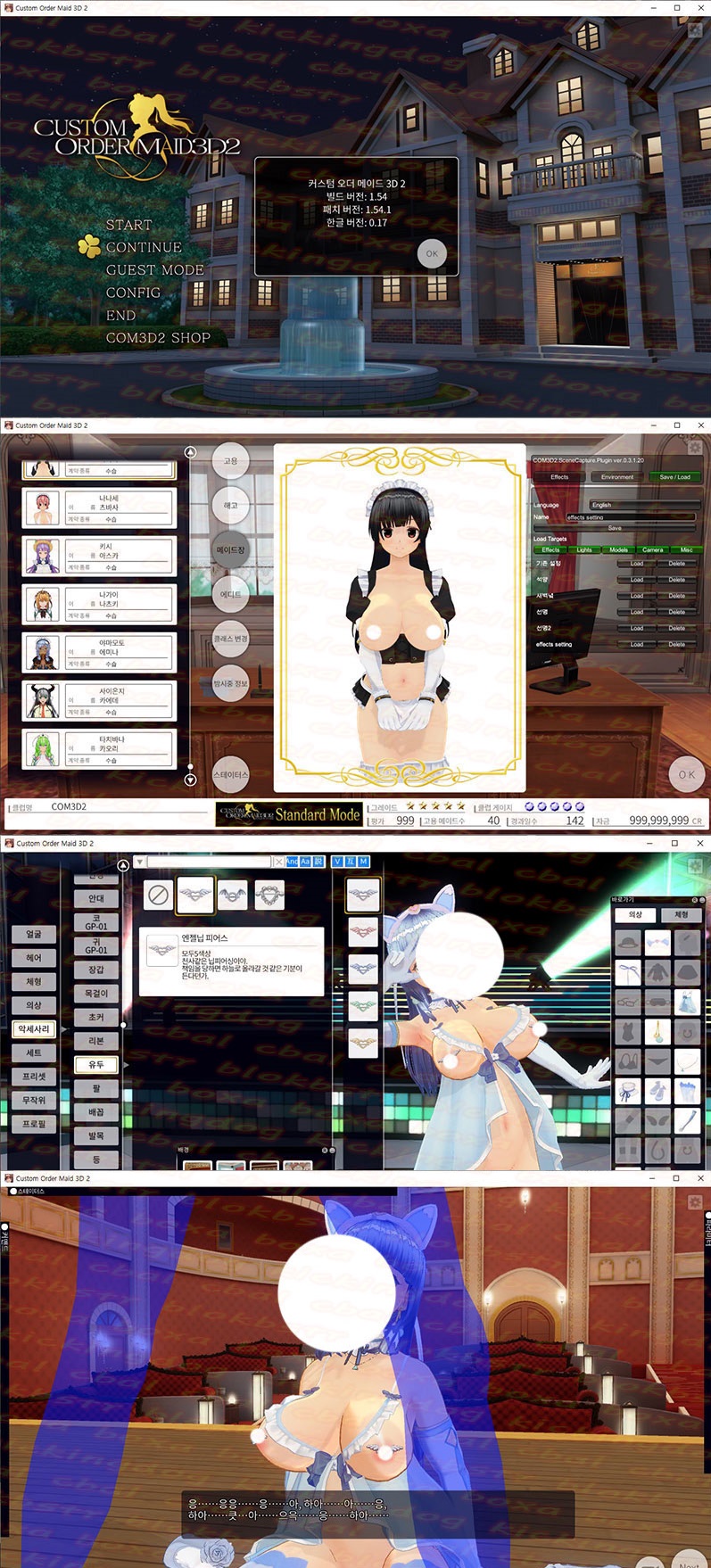Open COM3D2 SHOP from the title menu
711x1568 pixels.
click(x=158, y=338)
